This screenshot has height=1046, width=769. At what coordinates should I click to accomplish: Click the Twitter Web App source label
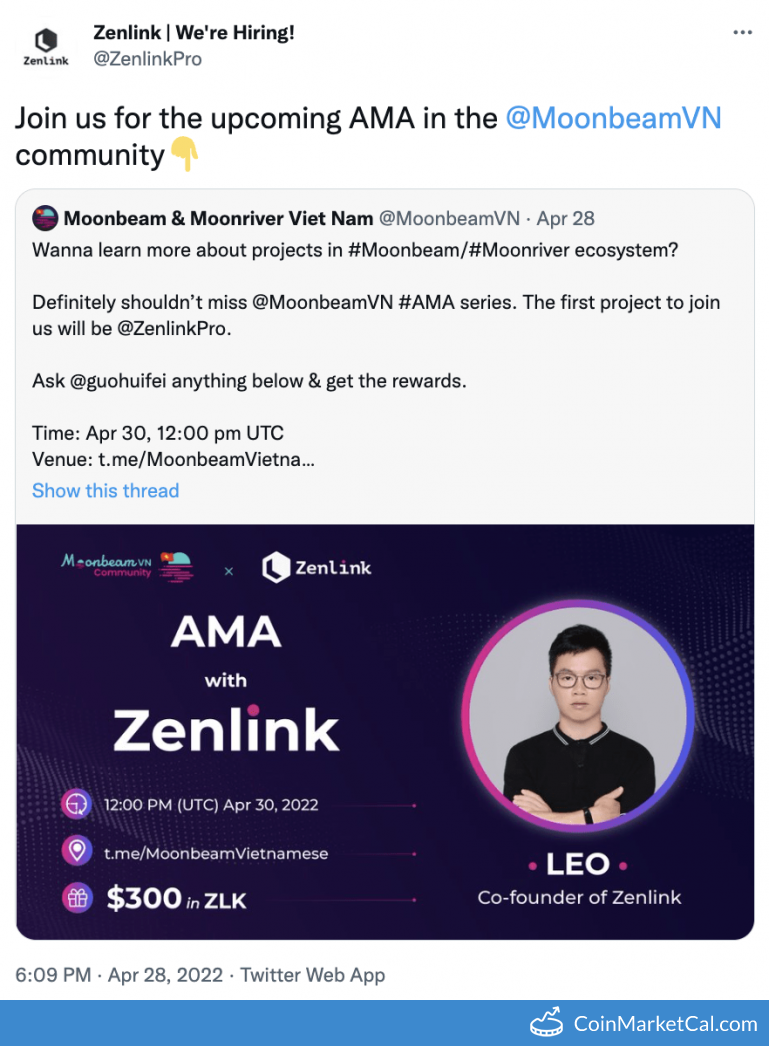[312, 974]
